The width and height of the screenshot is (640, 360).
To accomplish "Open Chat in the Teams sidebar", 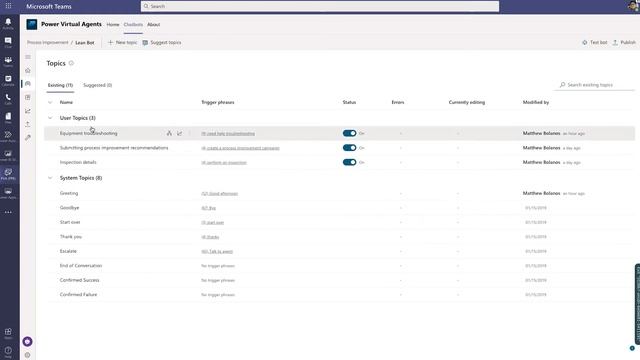I will (8, 42).
